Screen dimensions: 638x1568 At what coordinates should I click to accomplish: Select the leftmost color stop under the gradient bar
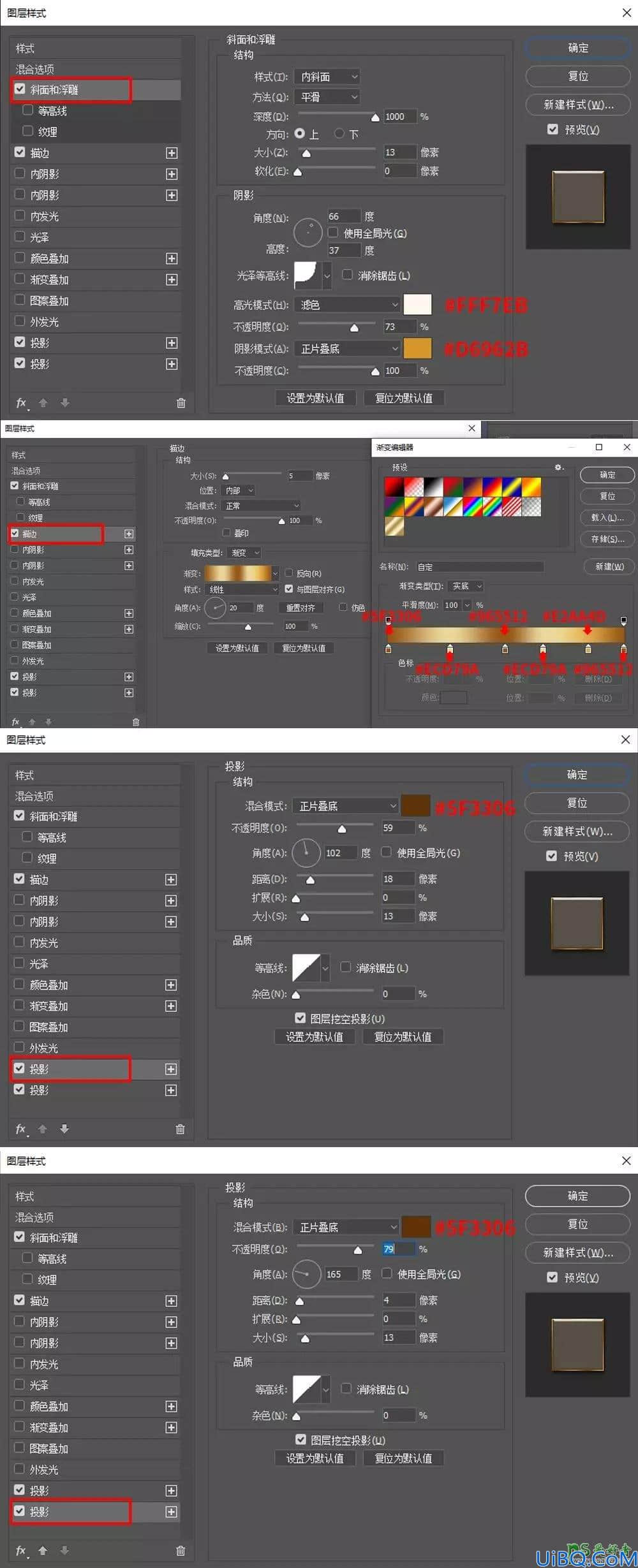[x=389, y=648]
